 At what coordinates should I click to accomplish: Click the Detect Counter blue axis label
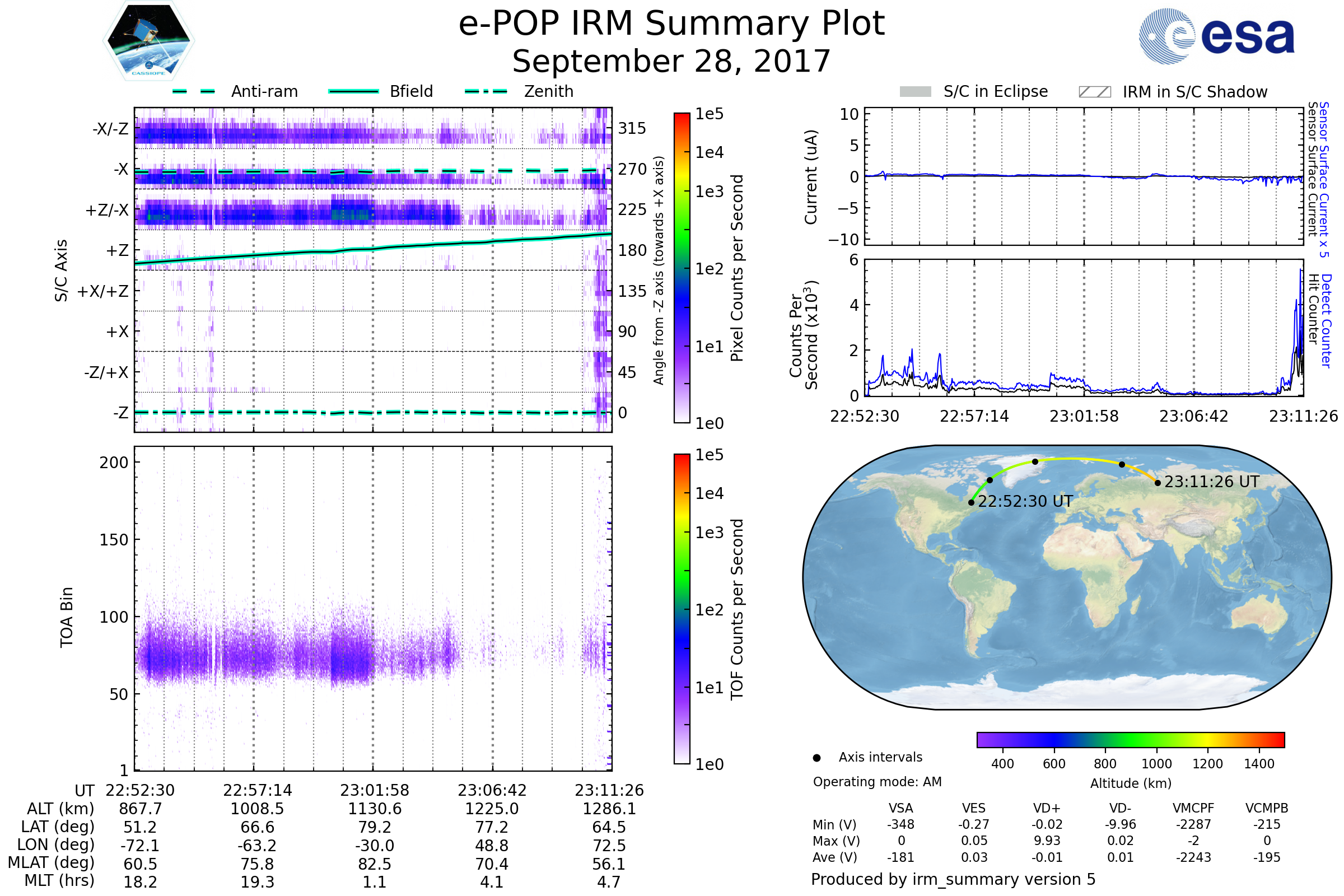pyautogui.click(x=1326, y=321)
